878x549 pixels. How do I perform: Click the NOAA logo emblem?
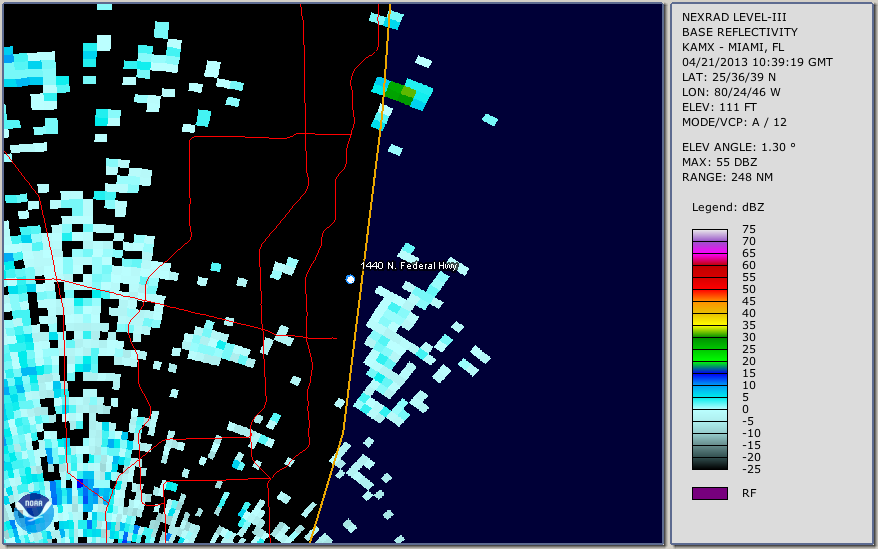click(x=34, y=512)
